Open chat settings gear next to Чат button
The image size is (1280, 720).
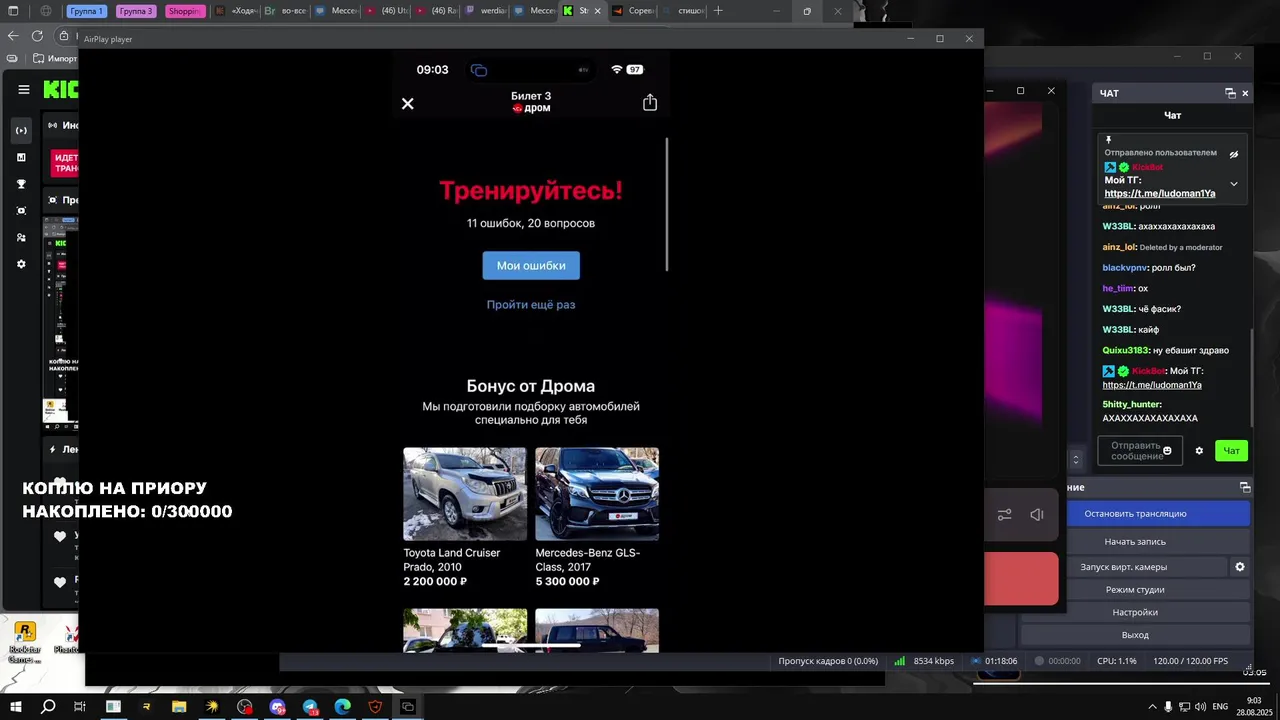click(x=1199, y=451)
